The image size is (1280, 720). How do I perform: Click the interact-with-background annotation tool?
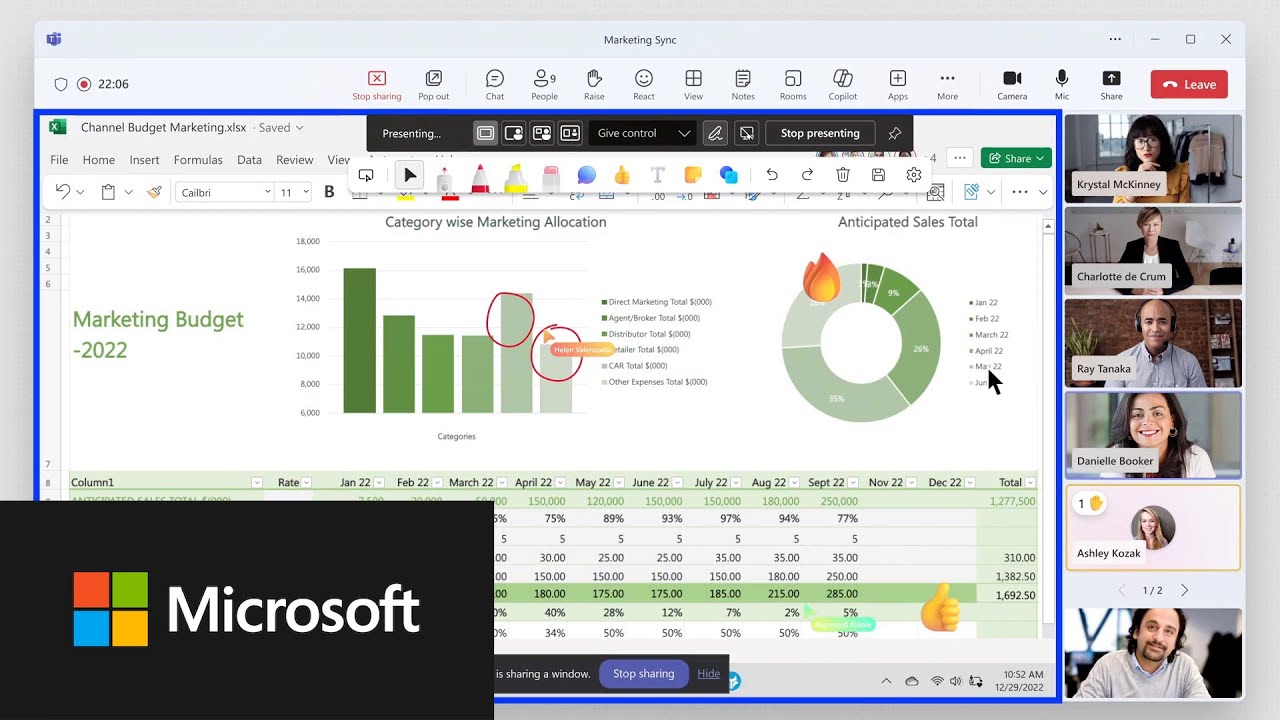pyautogui.click(x=366, y=175)
